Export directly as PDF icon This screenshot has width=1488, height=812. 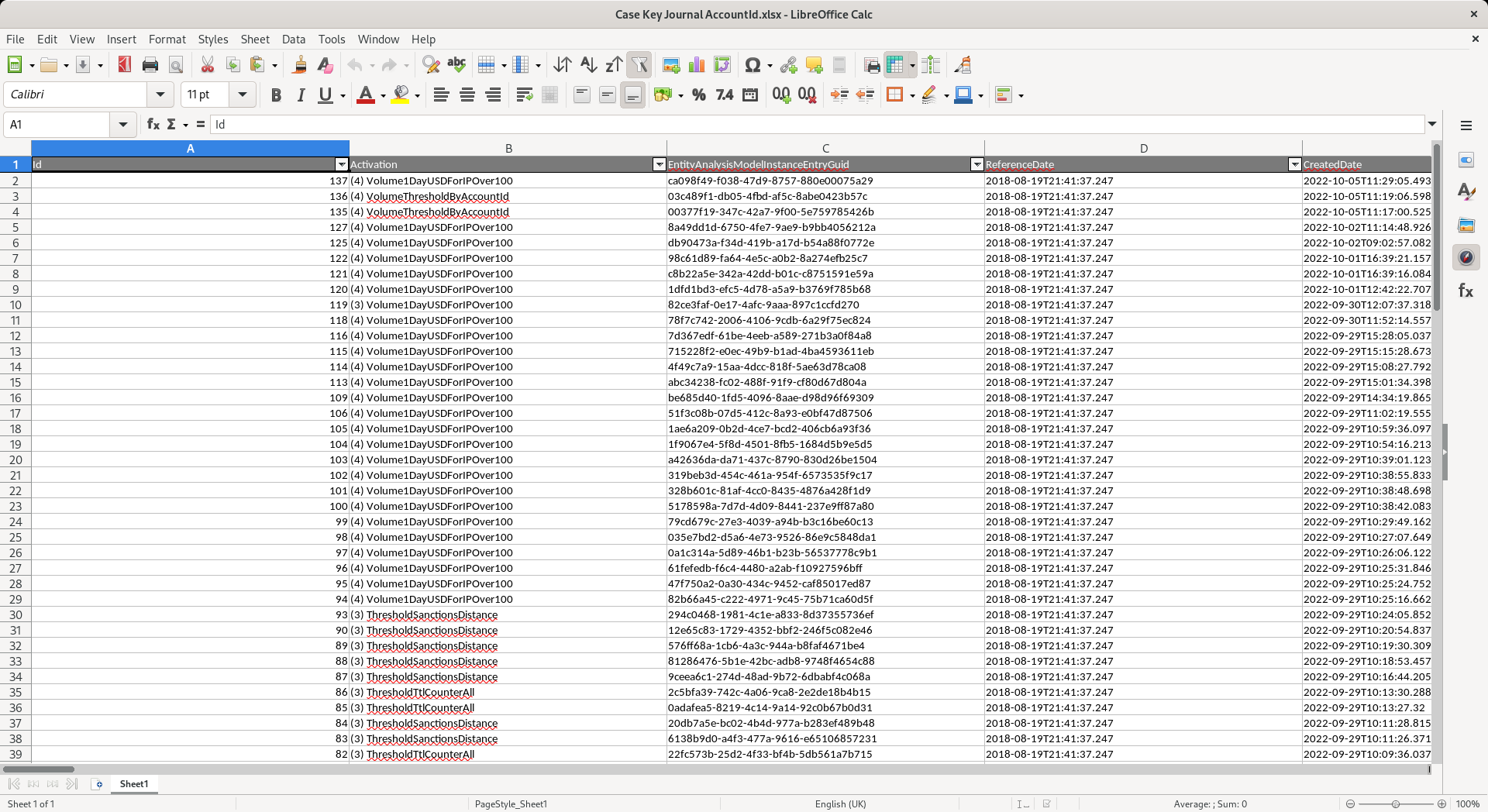[x=125, y=65]
